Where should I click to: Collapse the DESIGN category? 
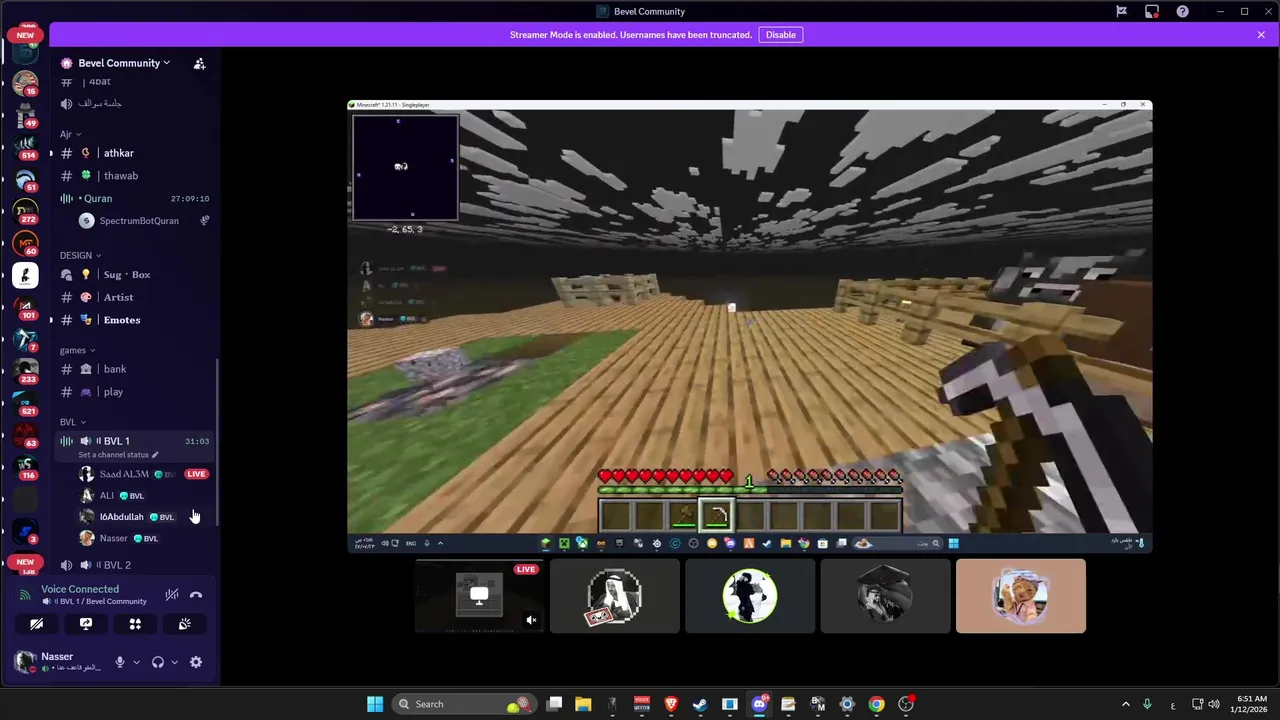(x=80, y=255)
